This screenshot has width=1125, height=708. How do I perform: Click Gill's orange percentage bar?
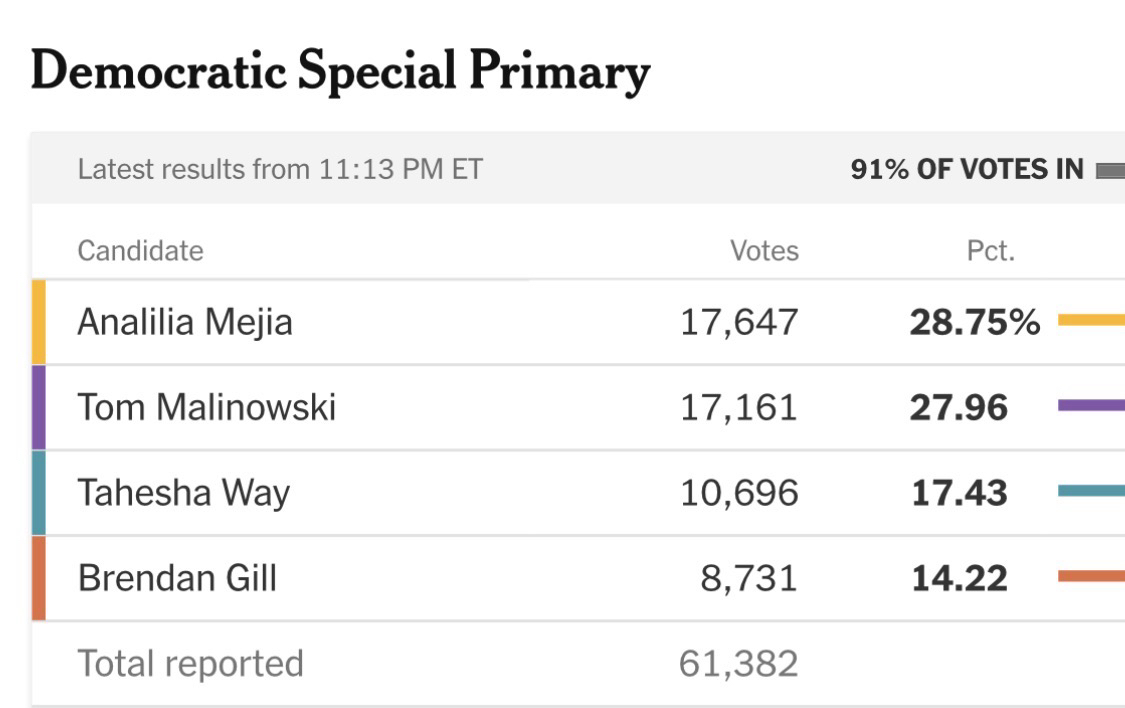(x=1091, y=577)
